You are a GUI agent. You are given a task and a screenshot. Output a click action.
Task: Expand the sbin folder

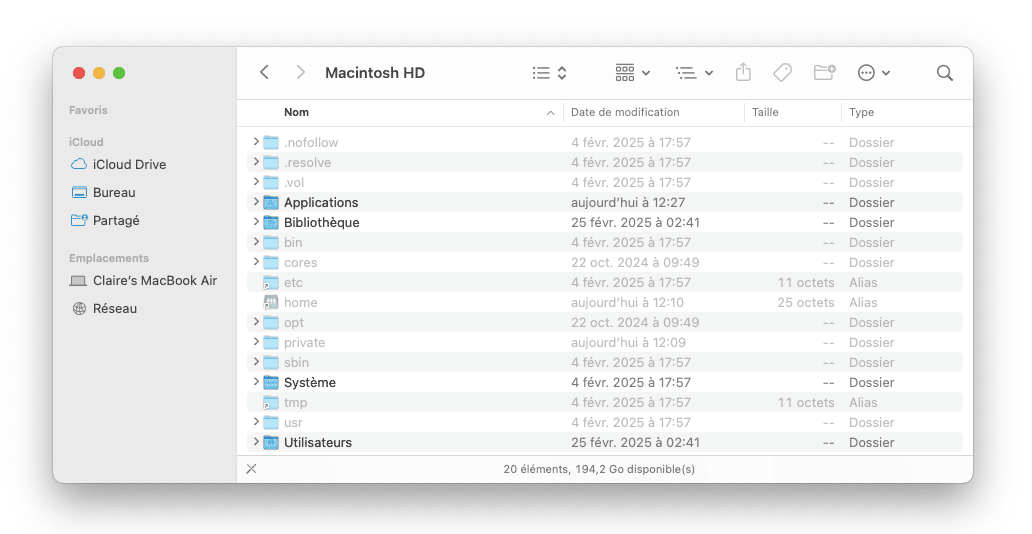(x=256, y=362)
